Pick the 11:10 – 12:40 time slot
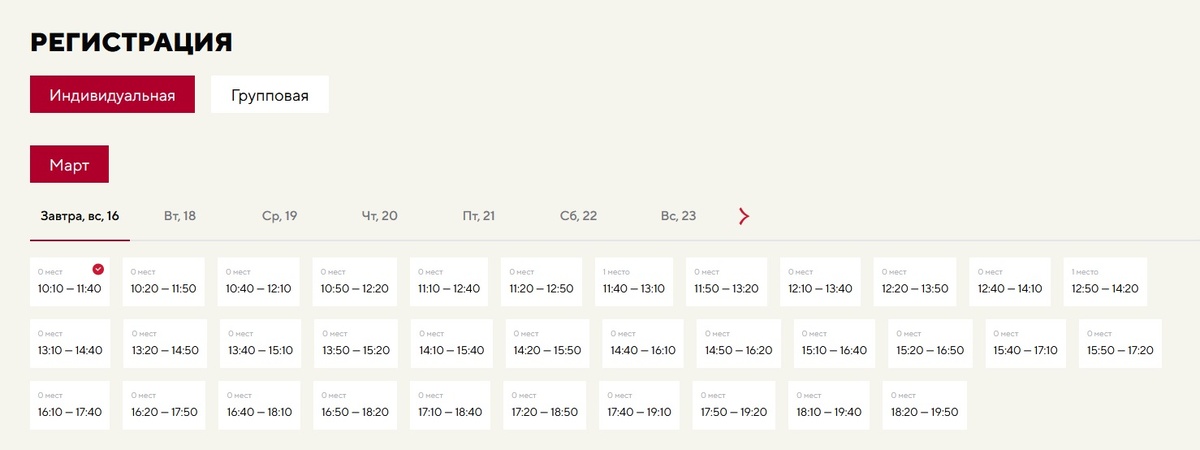Image resolution: width=1200 pixels, height=450 pixels. (x=449, y=282)
